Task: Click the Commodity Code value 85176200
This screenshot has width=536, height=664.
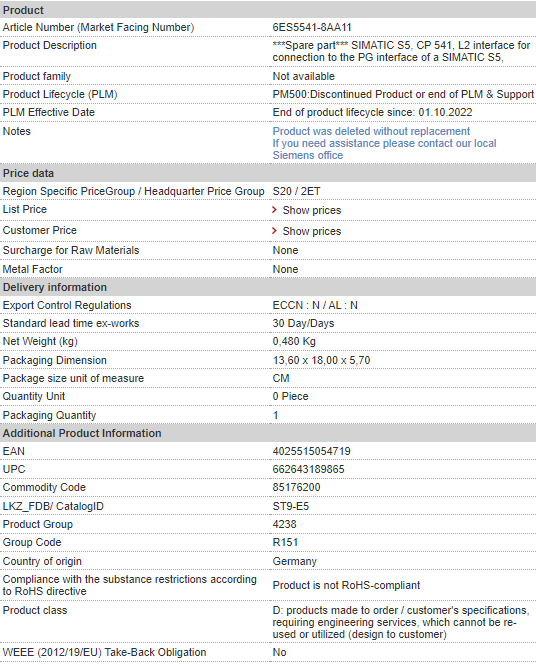Action: click(296, 487)
